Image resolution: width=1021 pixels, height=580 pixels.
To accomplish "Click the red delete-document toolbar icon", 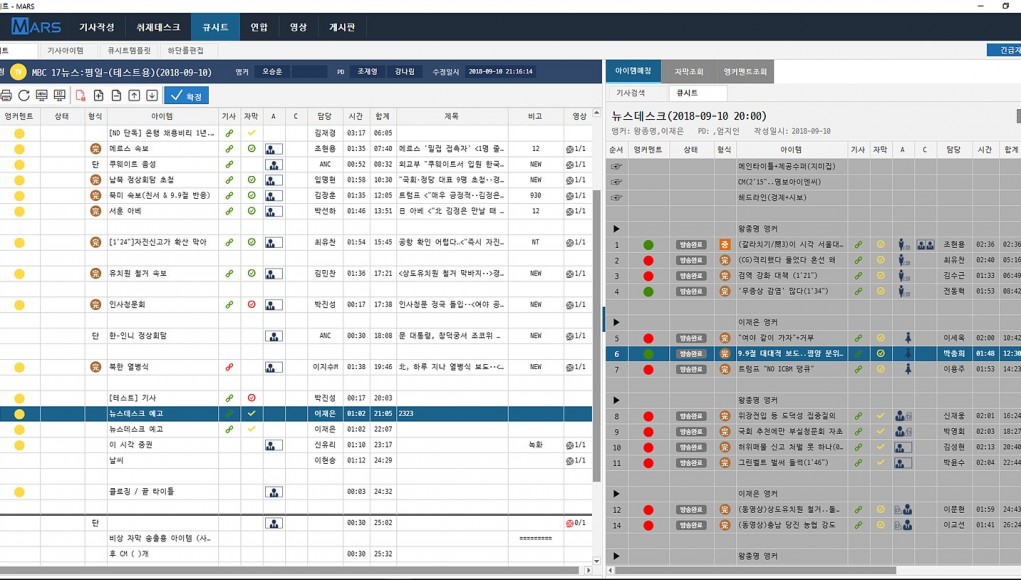I will coord(81,96).
